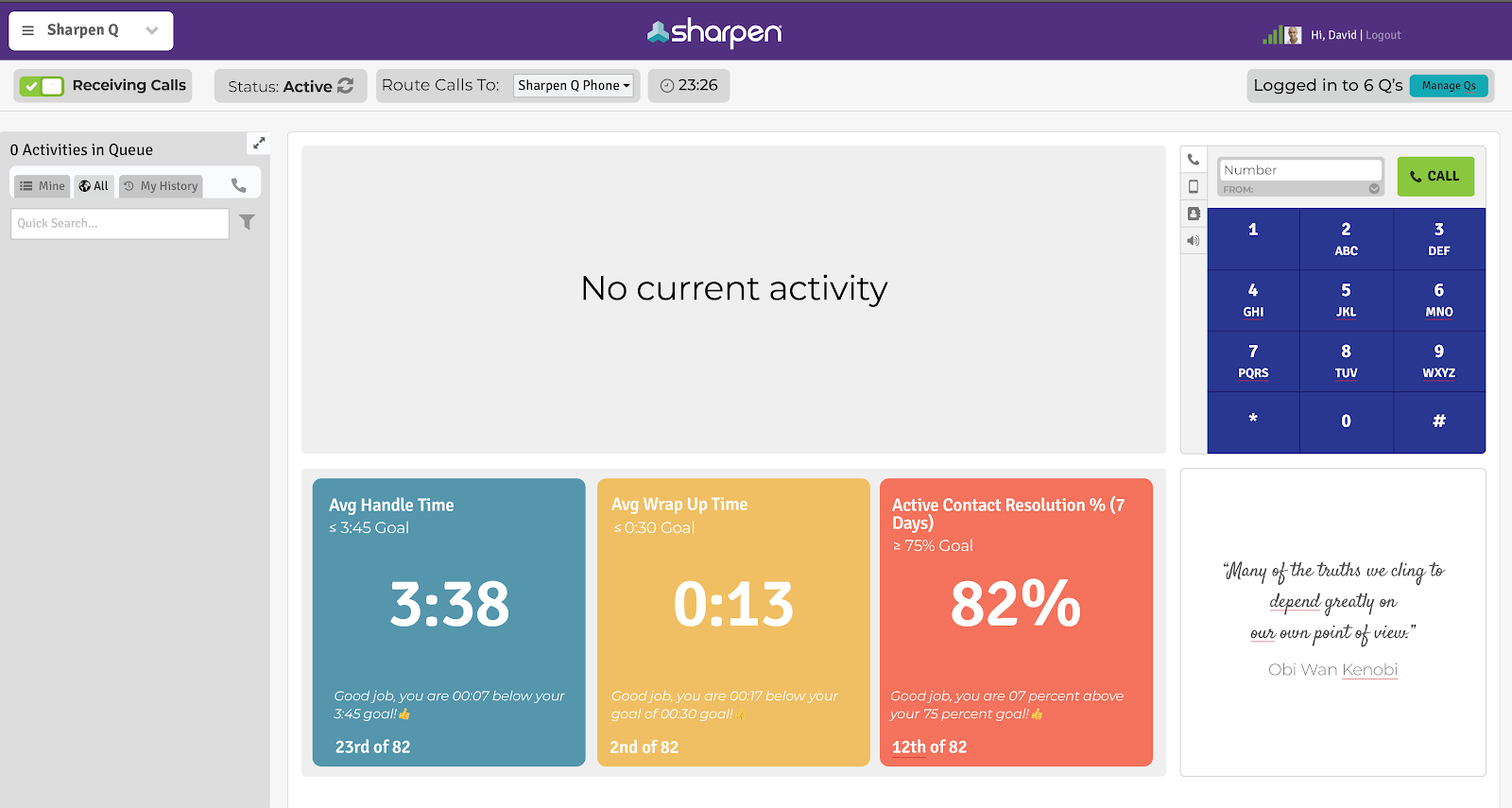Click the Quick Search input field
The image size is (1512, 808).
pos(120,223)
